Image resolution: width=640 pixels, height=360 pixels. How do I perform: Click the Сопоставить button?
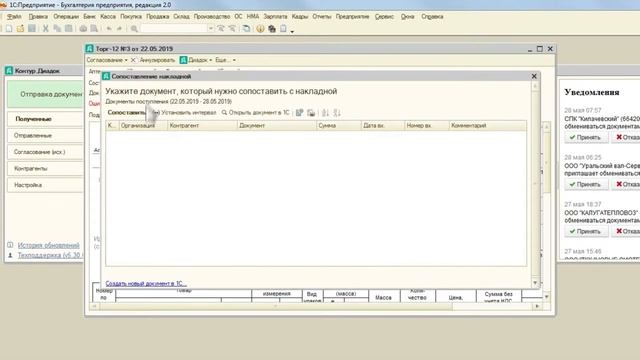(126, 113)
